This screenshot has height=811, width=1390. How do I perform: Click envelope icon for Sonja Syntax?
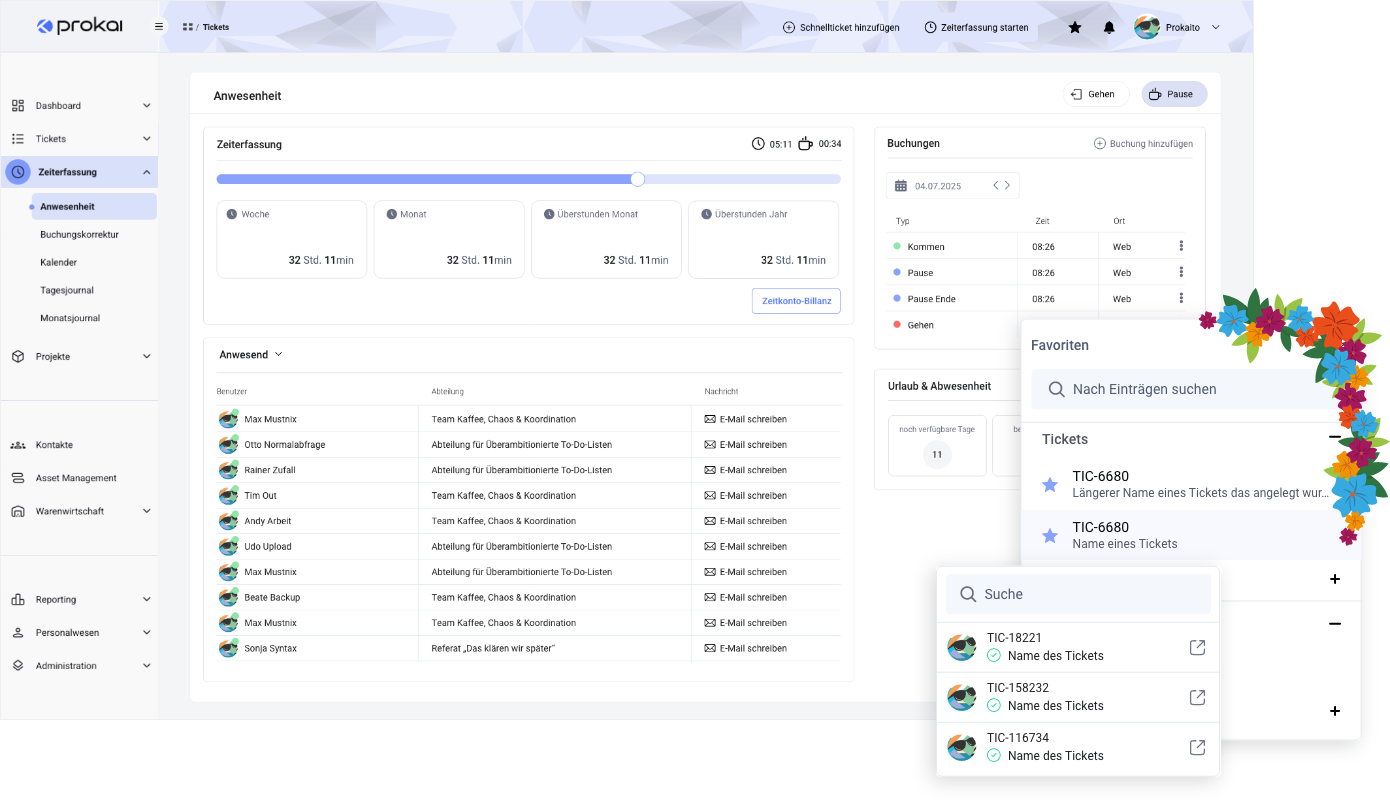[710, 648]
